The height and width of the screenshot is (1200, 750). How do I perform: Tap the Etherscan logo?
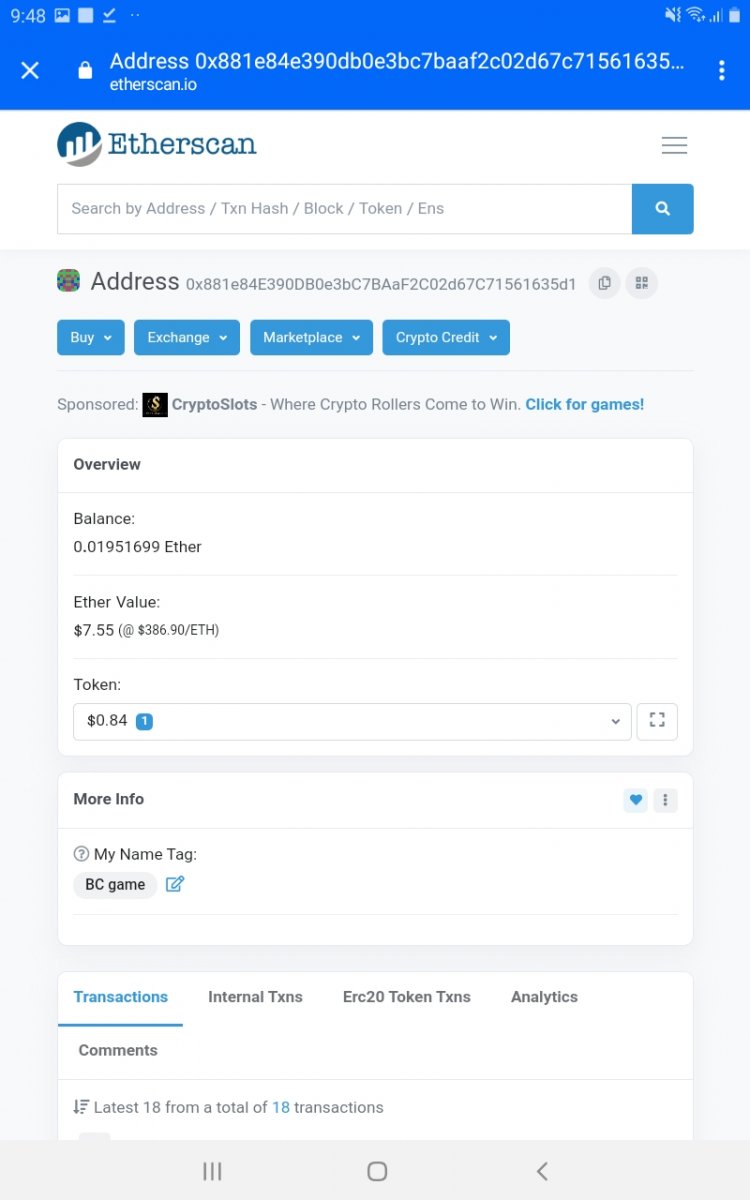[x=157, y=144]
